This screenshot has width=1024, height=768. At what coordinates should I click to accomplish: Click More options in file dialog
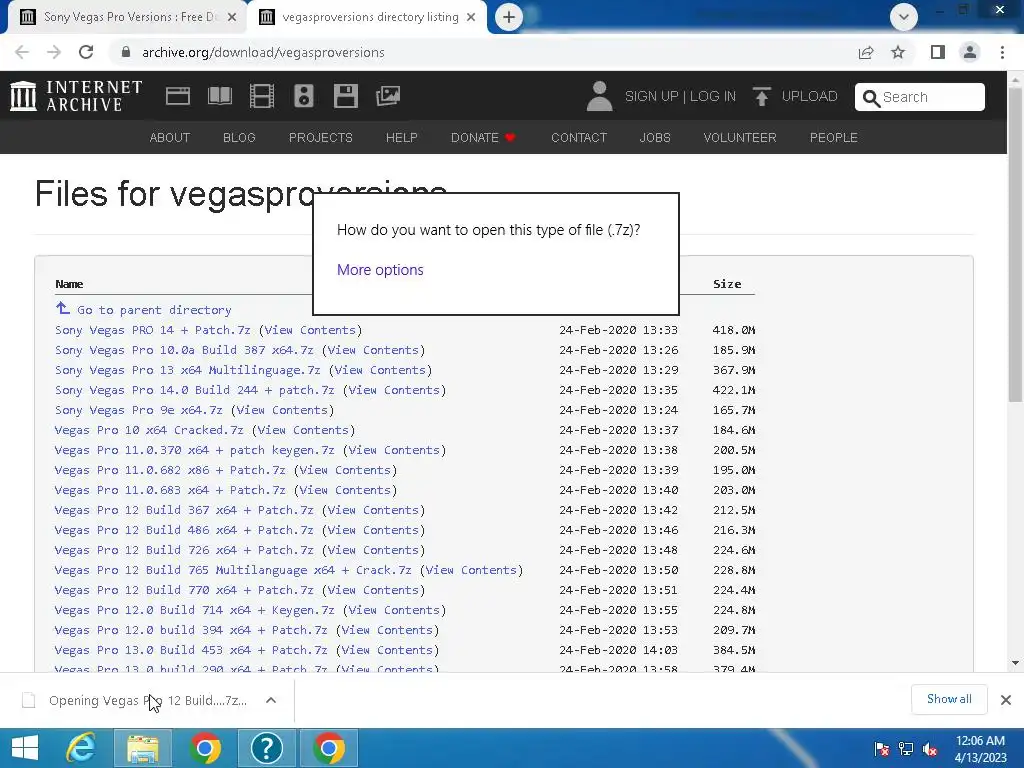tap(380, 270)
